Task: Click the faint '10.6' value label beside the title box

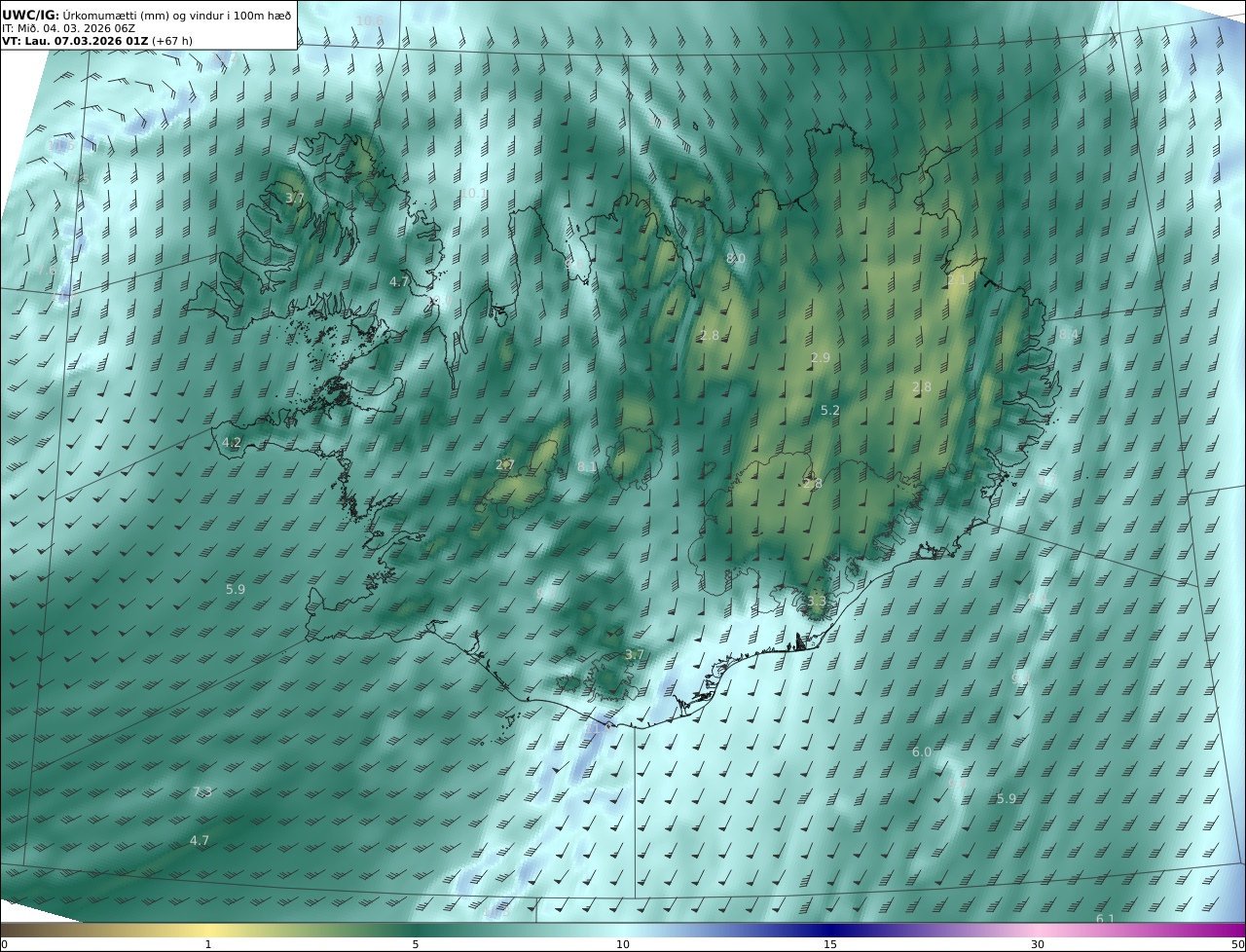Action: click(x=370, y=20)
